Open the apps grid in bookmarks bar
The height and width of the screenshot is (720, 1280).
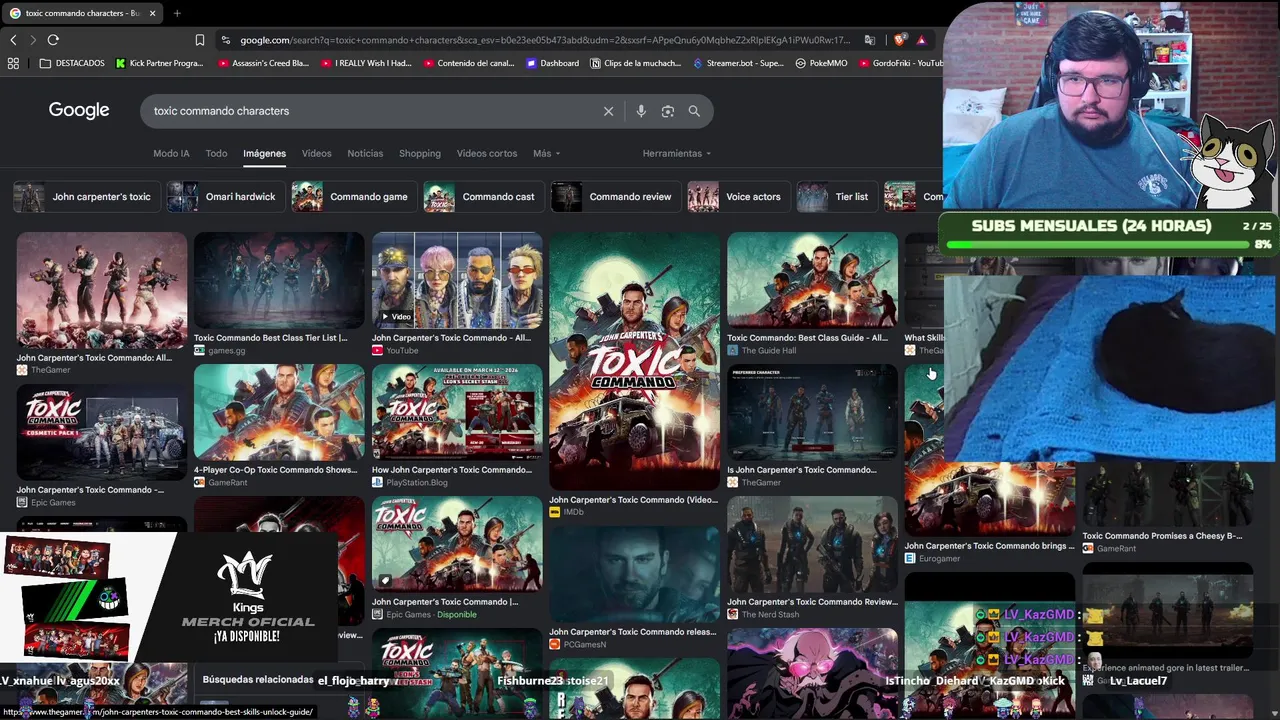tap(13, 63)
